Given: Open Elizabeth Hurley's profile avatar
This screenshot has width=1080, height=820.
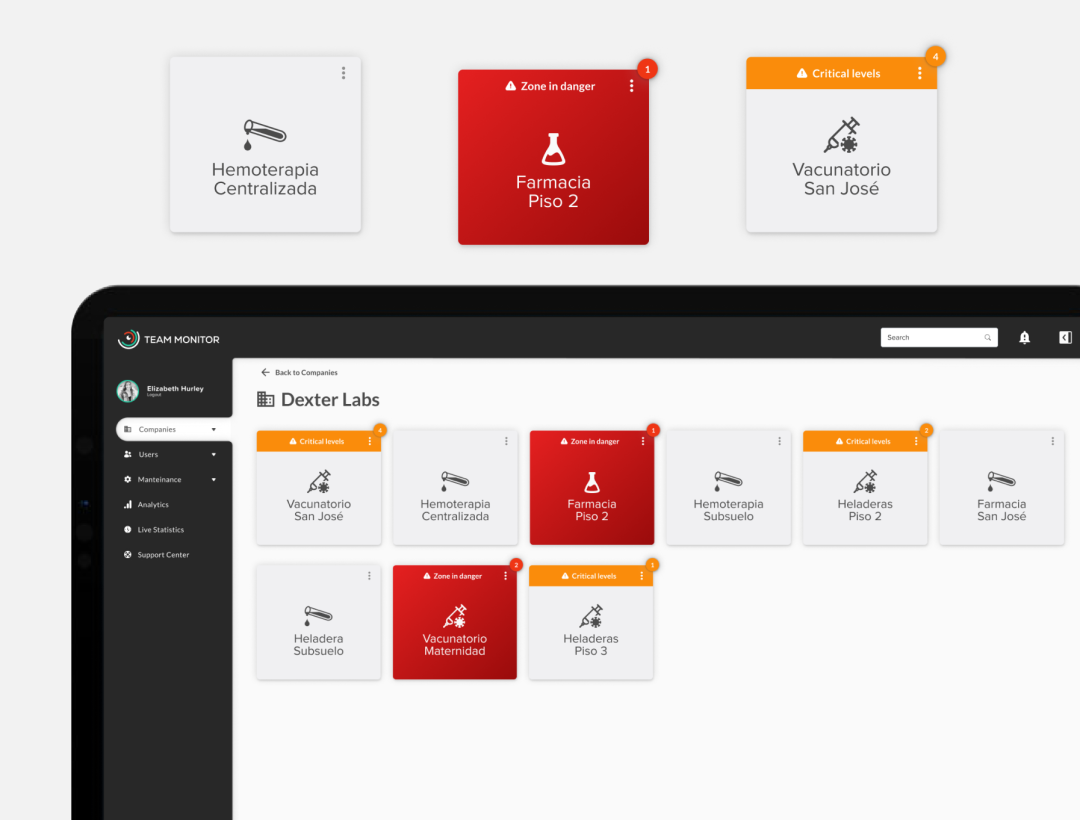Looking at the screenshot, I should pyautogui.click(x=128, y=391).
